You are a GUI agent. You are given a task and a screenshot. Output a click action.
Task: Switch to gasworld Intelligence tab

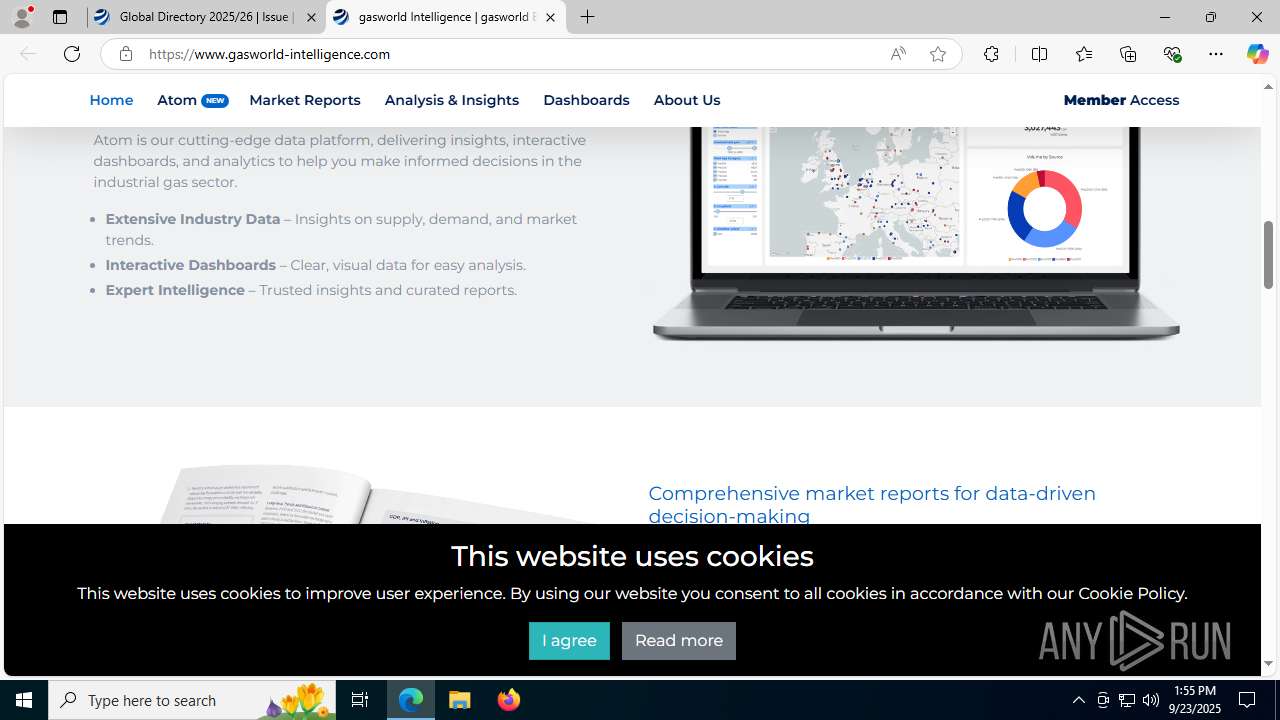point(445,17)
